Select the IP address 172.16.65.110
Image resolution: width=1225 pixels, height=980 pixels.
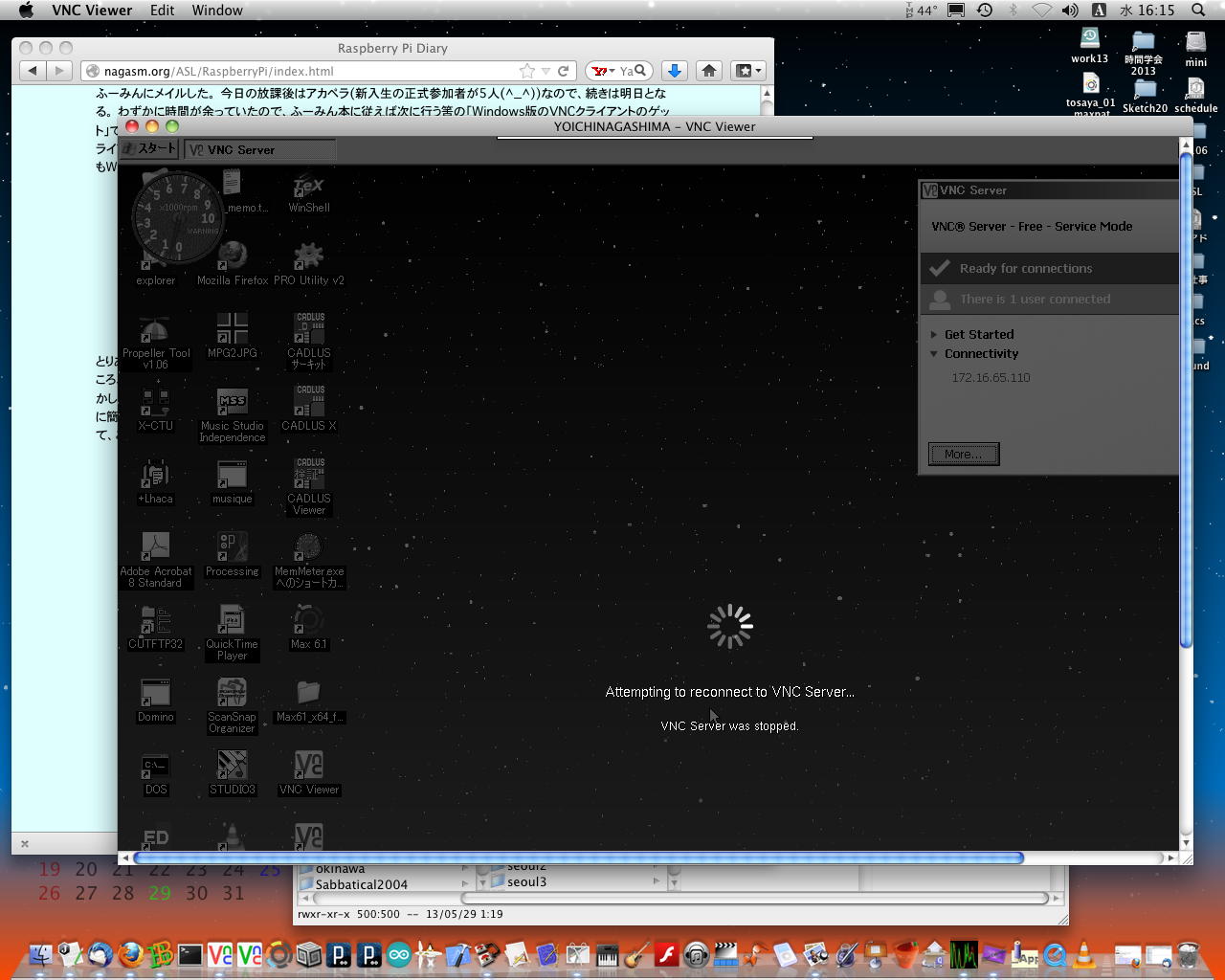[x=991, y=377]
